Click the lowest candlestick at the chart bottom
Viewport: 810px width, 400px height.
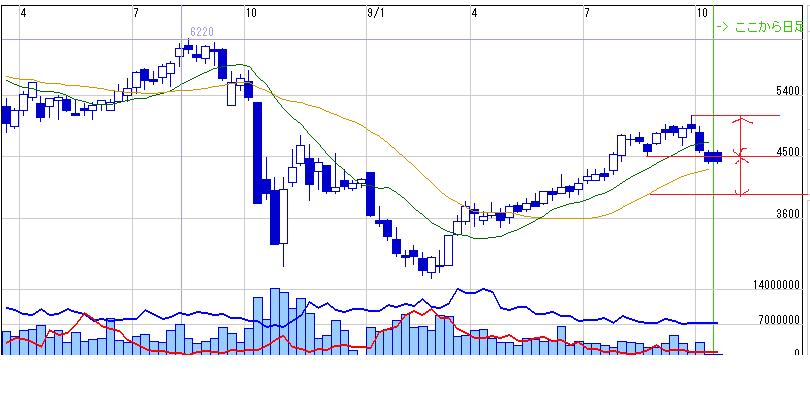[431, 266]
